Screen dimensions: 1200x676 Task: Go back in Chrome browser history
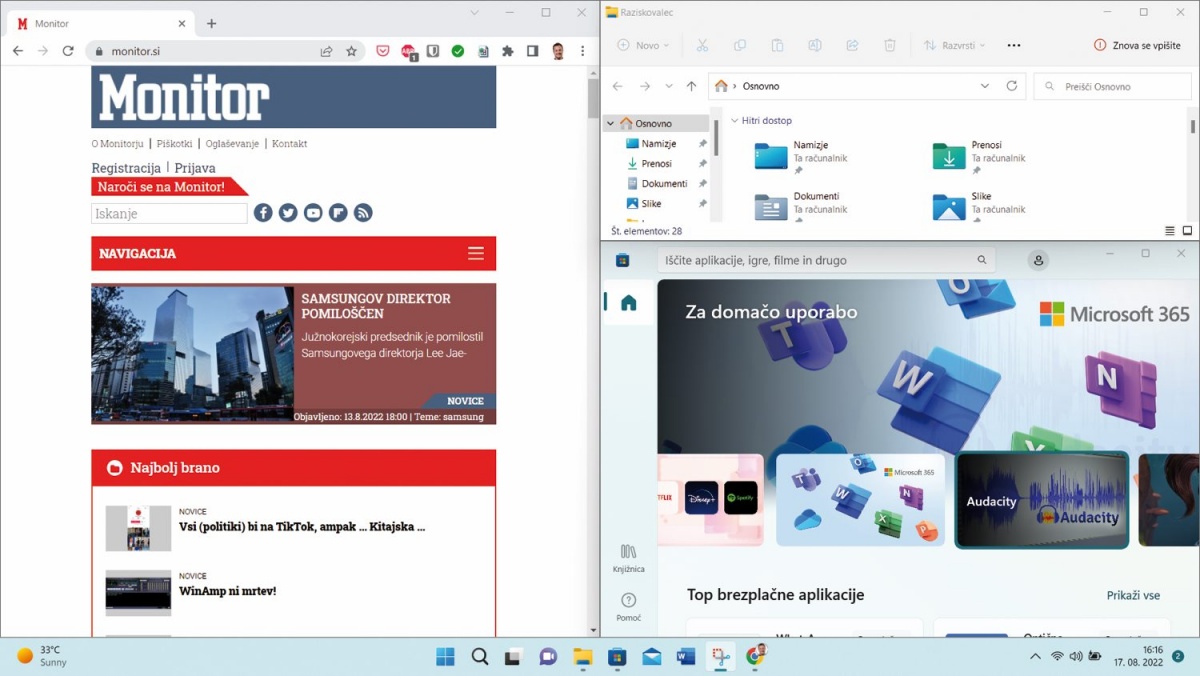pyautogui.click(x=18, y=51)
